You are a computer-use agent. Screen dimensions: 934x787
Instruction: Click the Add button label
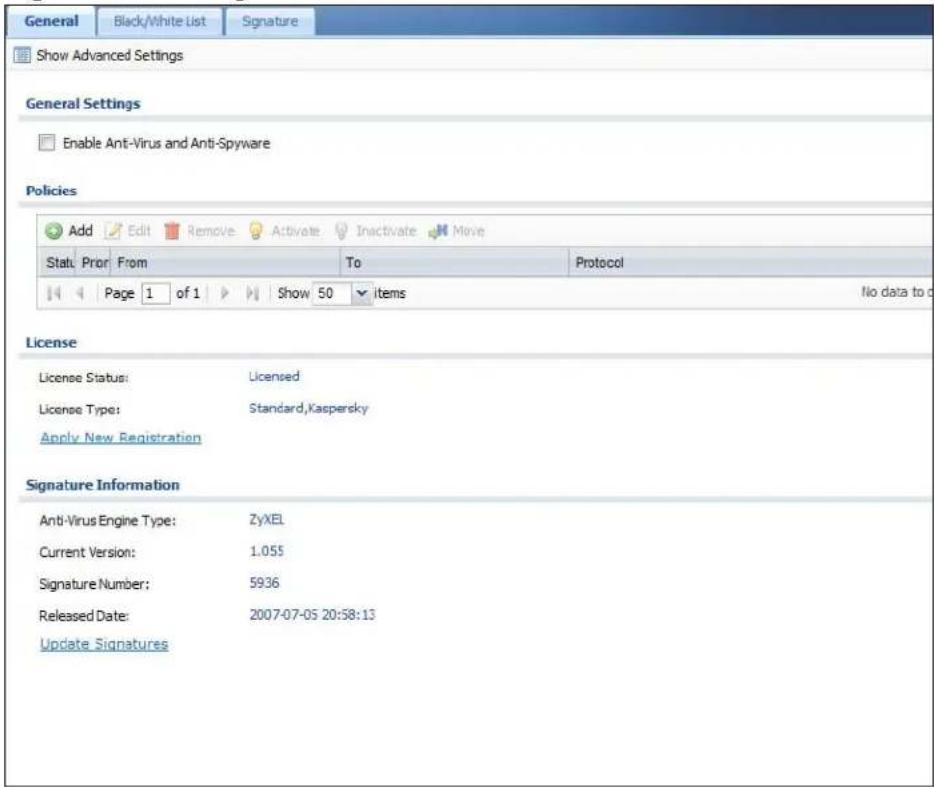click(80, 231)
